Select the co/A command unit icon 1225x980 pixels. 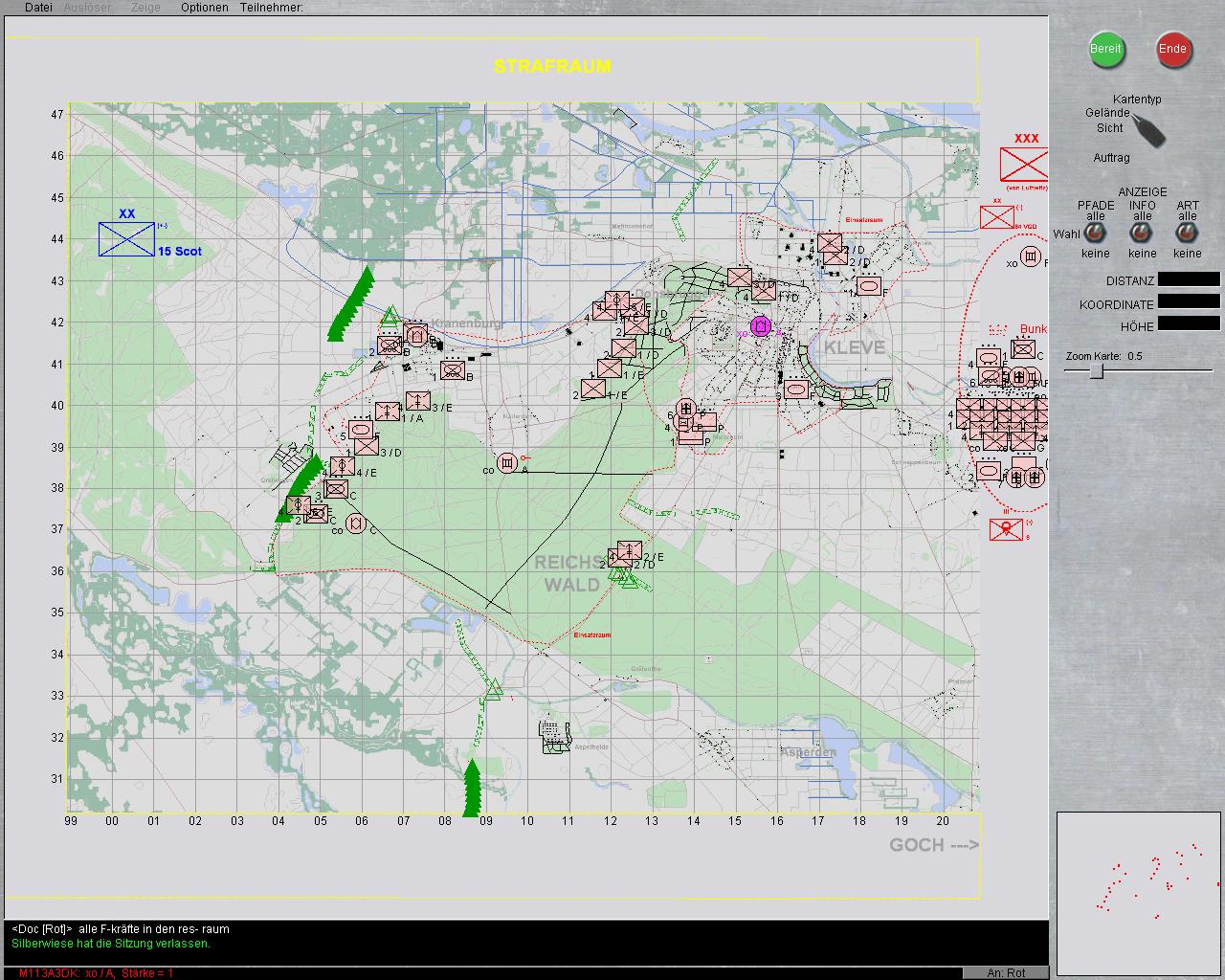pyautogui.click(x=507, y=463)
